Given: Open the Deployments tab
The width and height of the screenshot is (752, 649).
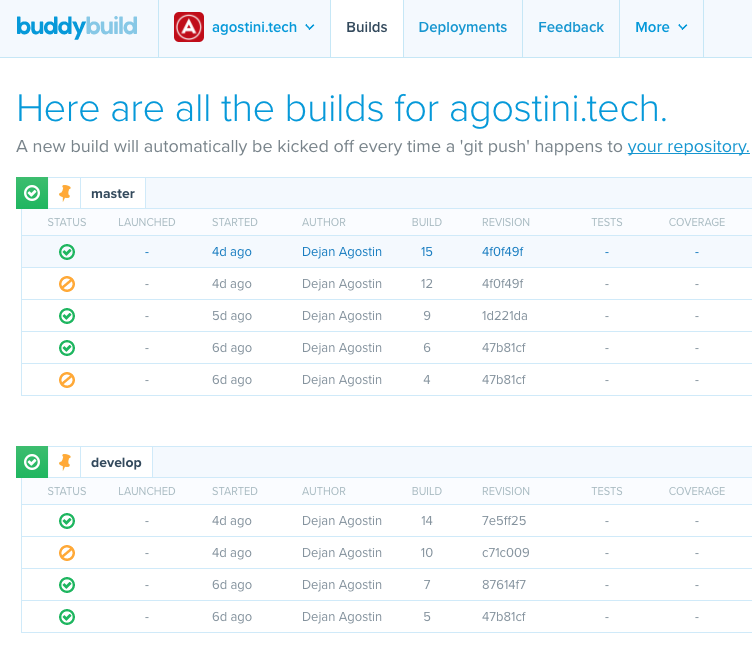Looking at the screenshot, I should pos(462,28).
